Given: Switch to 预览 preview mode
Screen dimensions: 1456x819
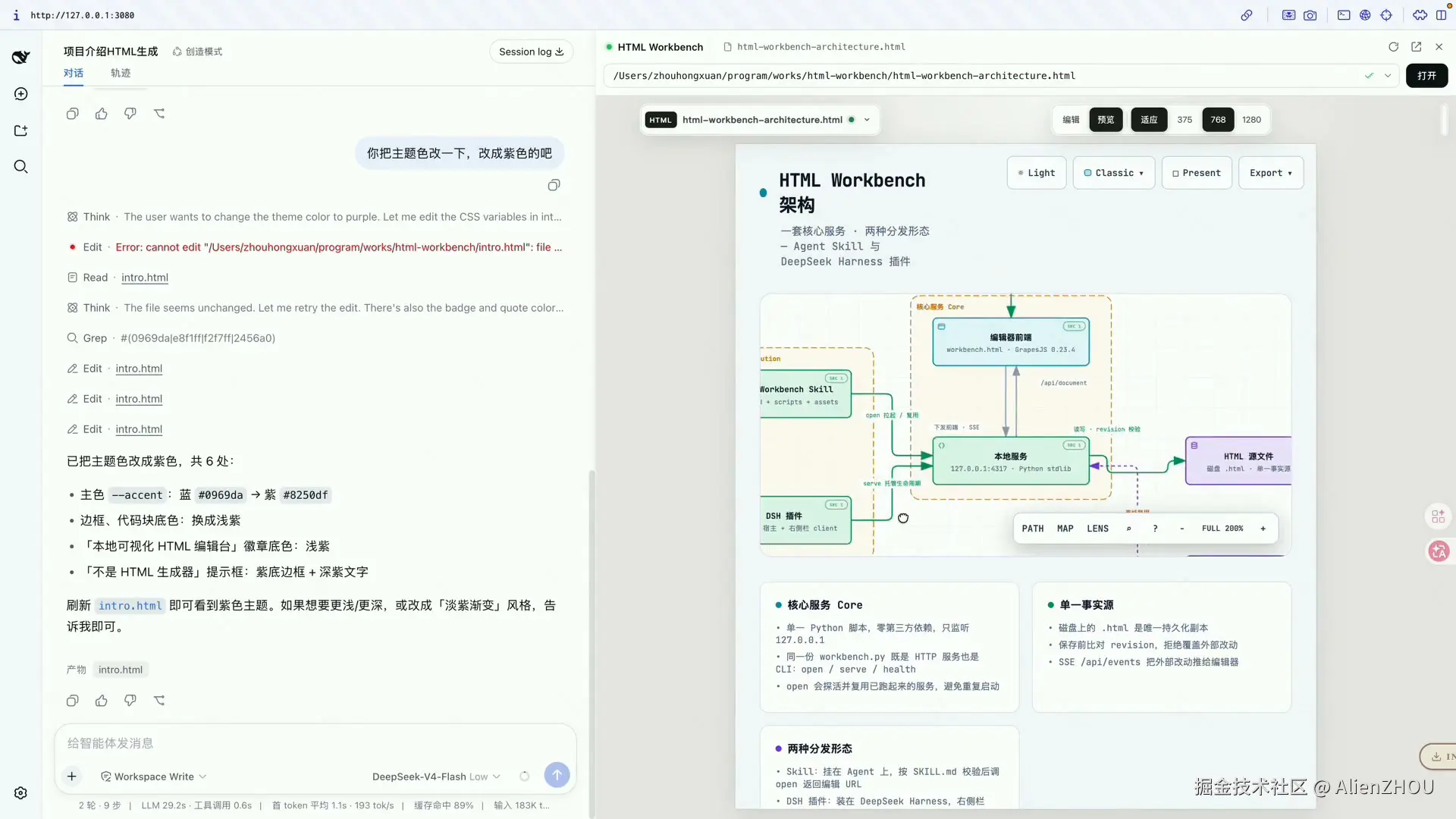Looking at the screenshot, I should click(x=1106, y=120).
